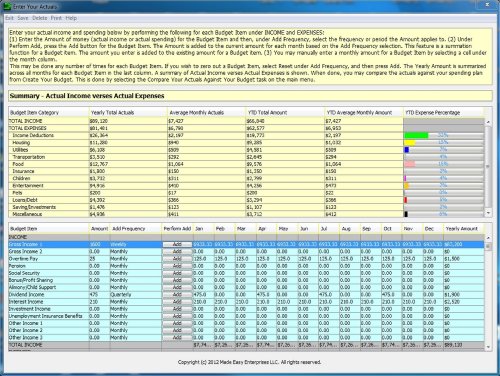The image size is (500, 376).
Task: Click Budget Item Category column header
Action: (x=49, y=112)
